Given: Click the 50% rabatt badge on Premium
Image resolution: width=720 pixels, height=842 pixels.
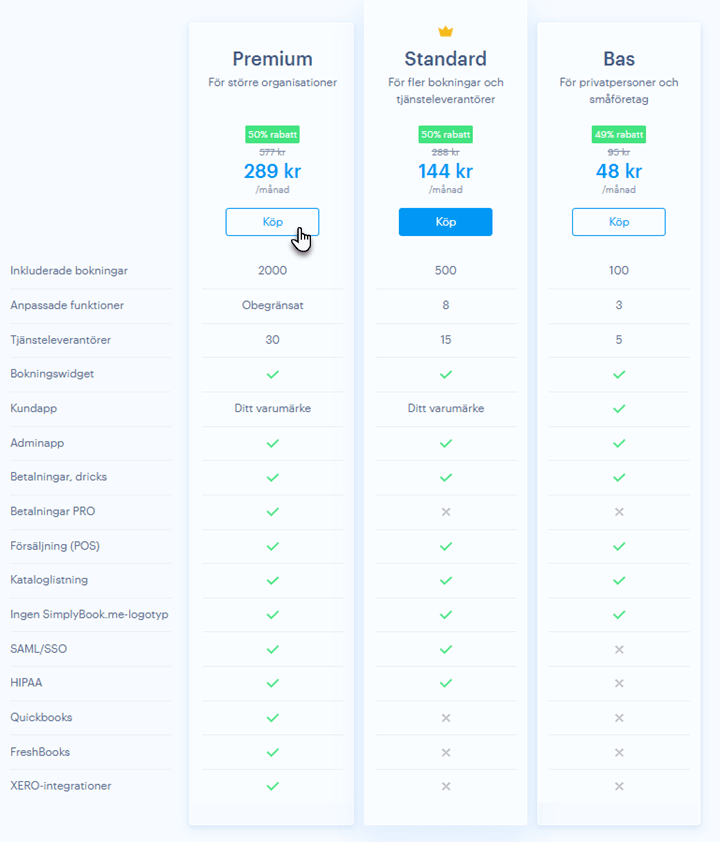Looking at the screenshot, I should tap(272, 134).
